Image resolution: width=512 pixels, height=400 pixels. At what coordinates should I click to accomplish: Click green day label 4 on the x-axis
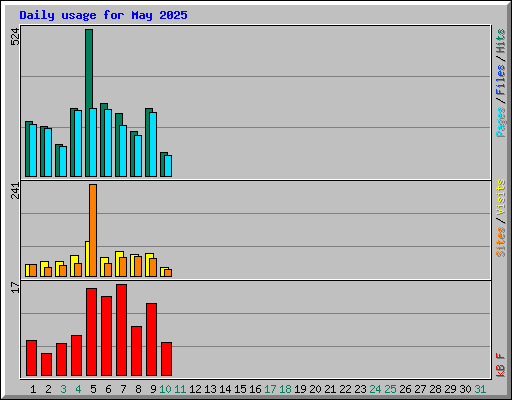[78, 389]
